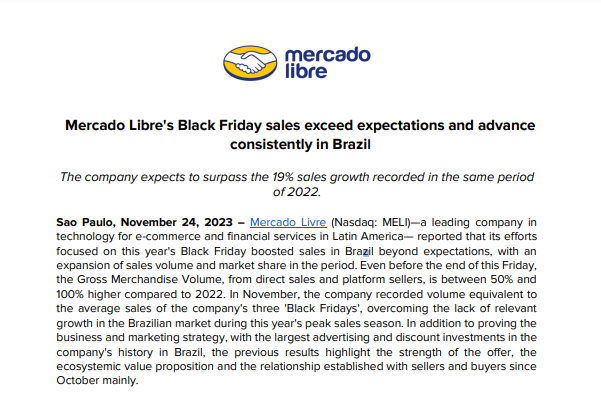Click 'consistently in Brazil' in the headline
The width and height of the screenshot is (601, 404).
tap(300, 145)
